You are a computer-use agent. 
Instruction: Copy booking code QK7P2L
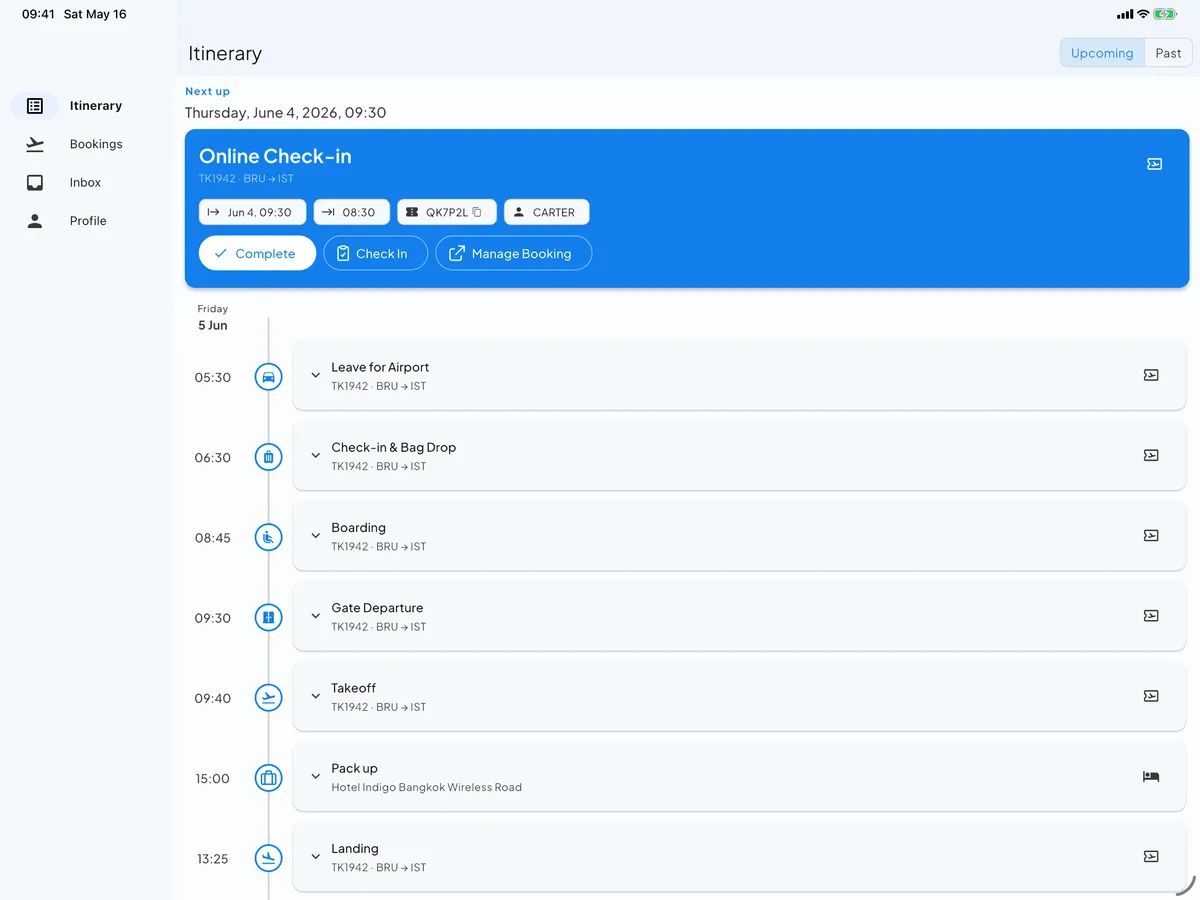477,212
